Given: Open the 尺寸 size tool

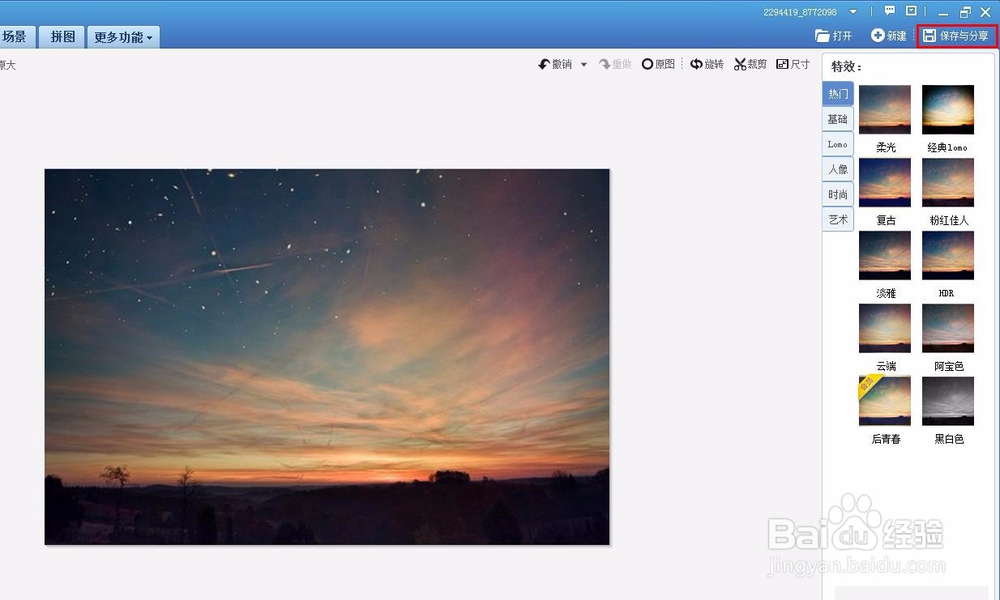Looking at the screenshot, I should coord(793,64).
